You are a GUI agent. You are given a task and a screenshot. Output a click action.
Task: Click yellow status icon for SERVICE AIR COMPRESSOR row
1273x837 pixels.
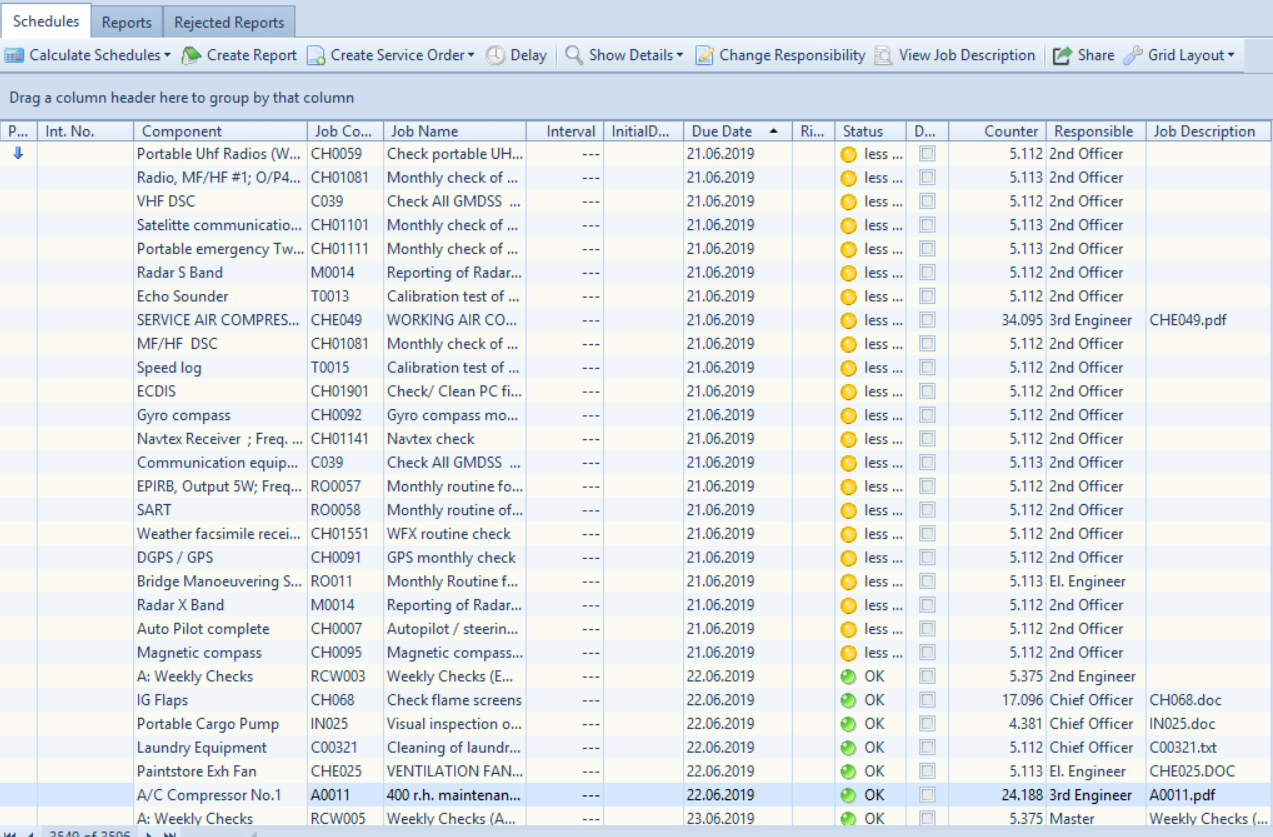[848, 320]
